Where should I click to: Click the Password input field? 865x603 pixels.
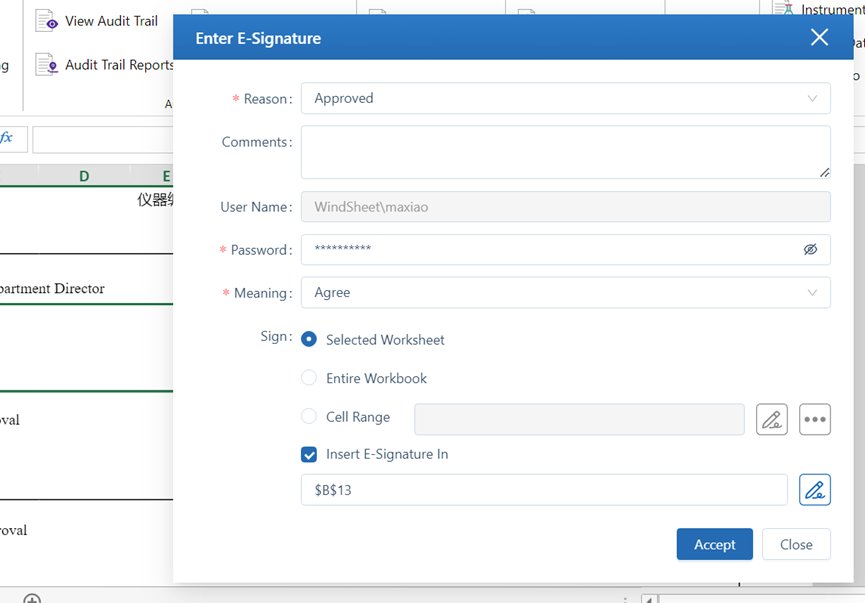click(550, 250)
